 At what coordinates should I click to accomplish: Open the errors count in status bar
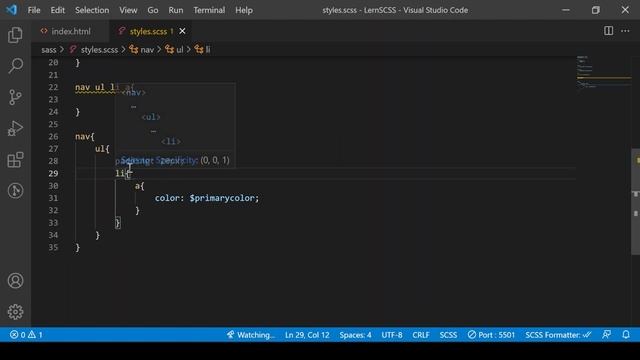(18, 335)
